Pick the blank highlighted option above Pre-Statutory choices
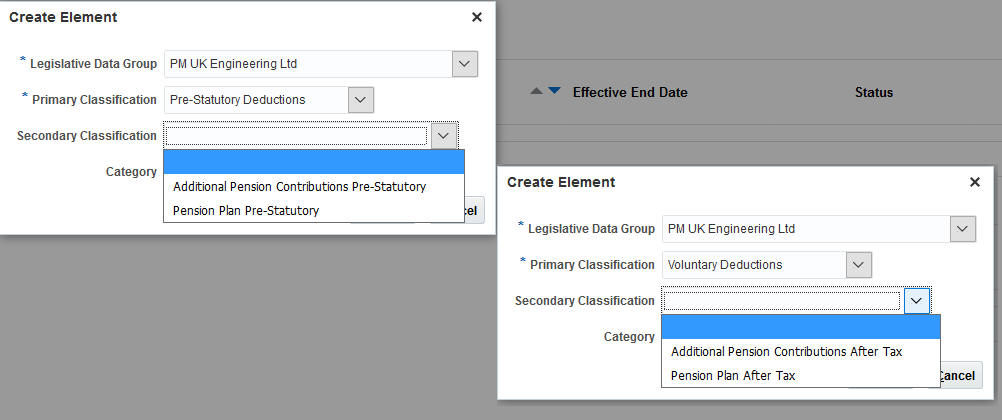Screen dimensions: 1002x420 click(x=313, y=162)
